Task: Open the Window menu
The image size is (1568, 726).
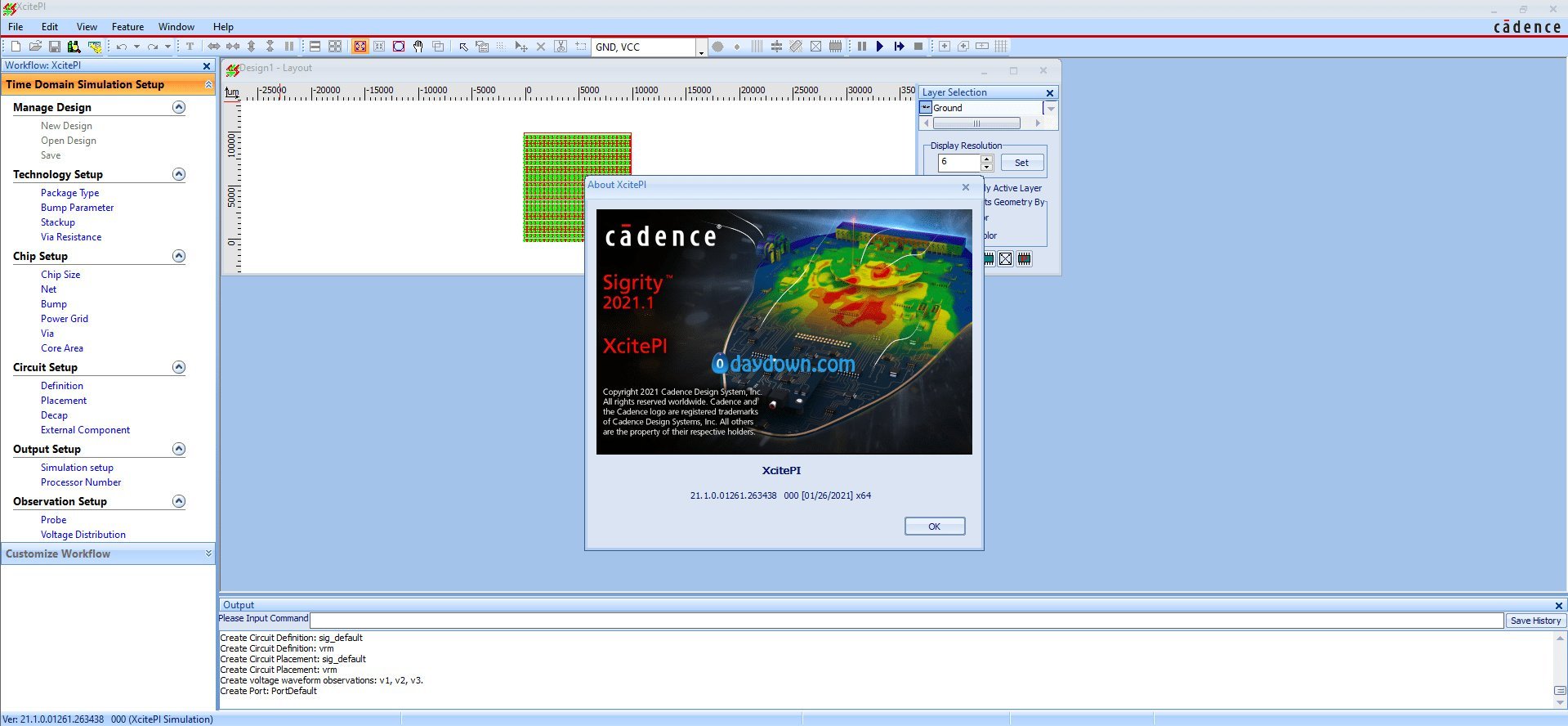Action: (x=176, y=27)
